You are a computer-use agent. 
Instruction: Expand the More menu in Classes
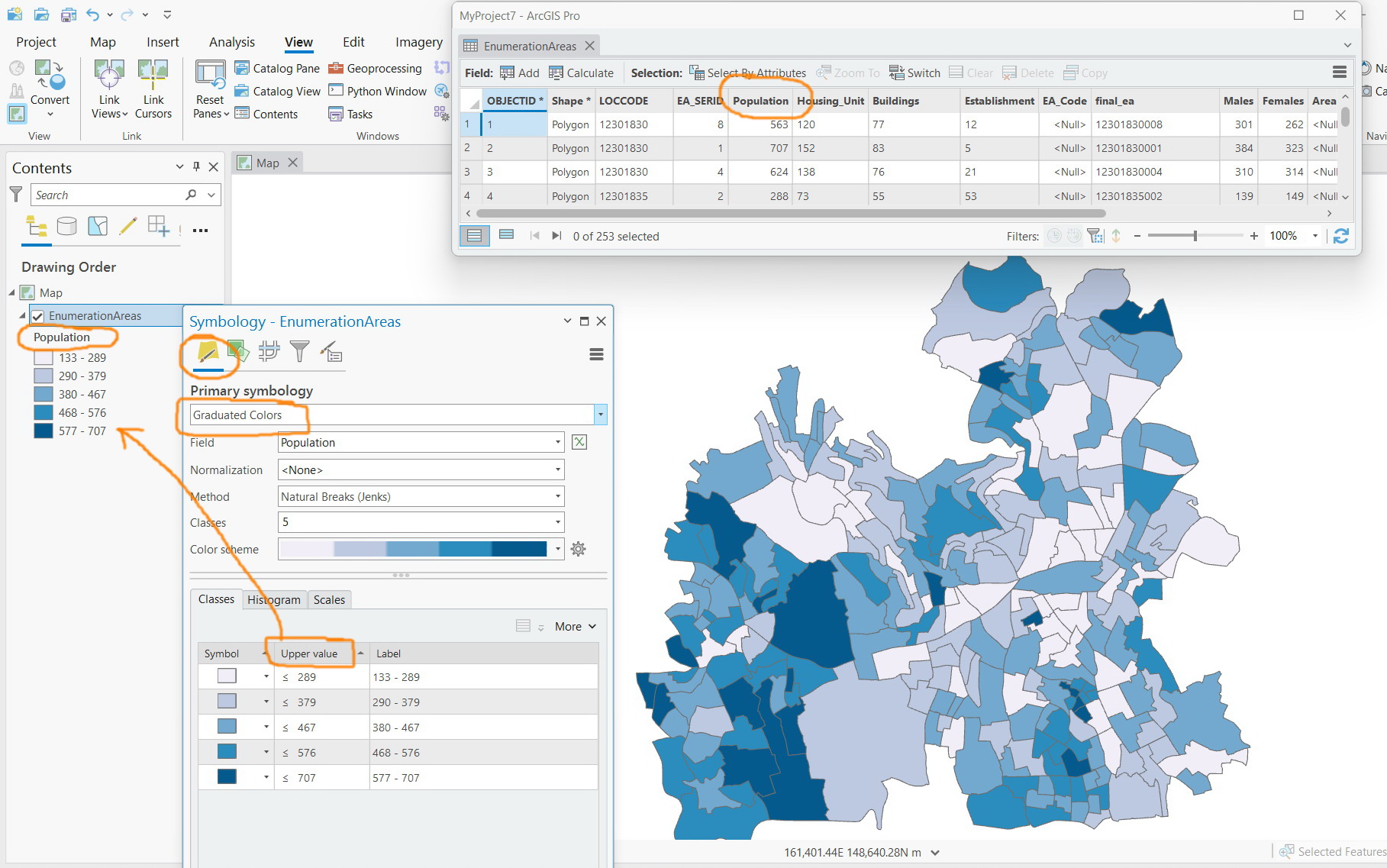pos(575,626)
